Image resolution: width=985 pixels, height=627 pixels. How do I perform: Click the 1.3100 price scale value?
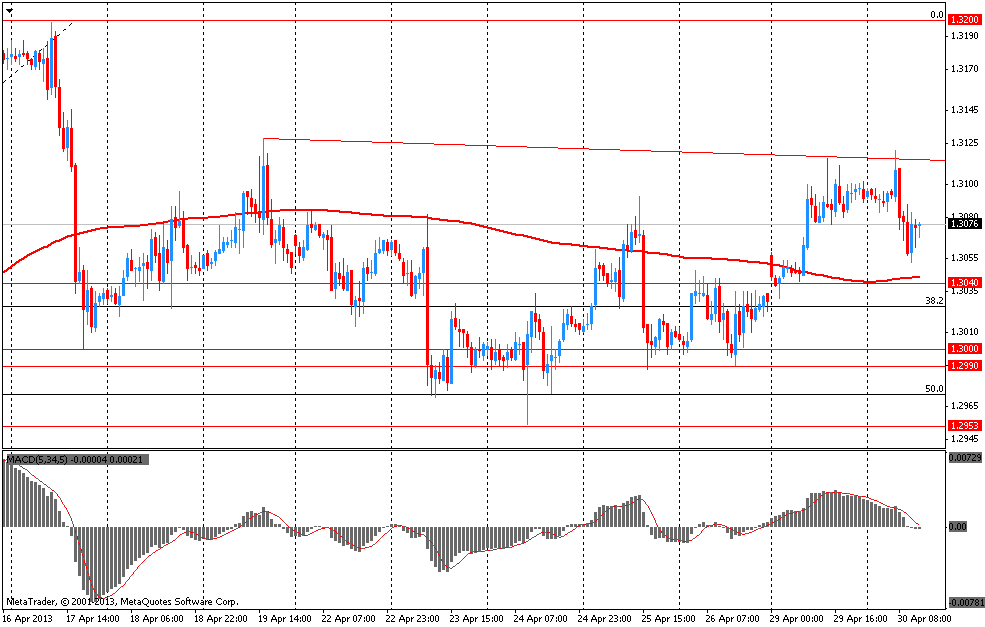(x=965, y=184)
